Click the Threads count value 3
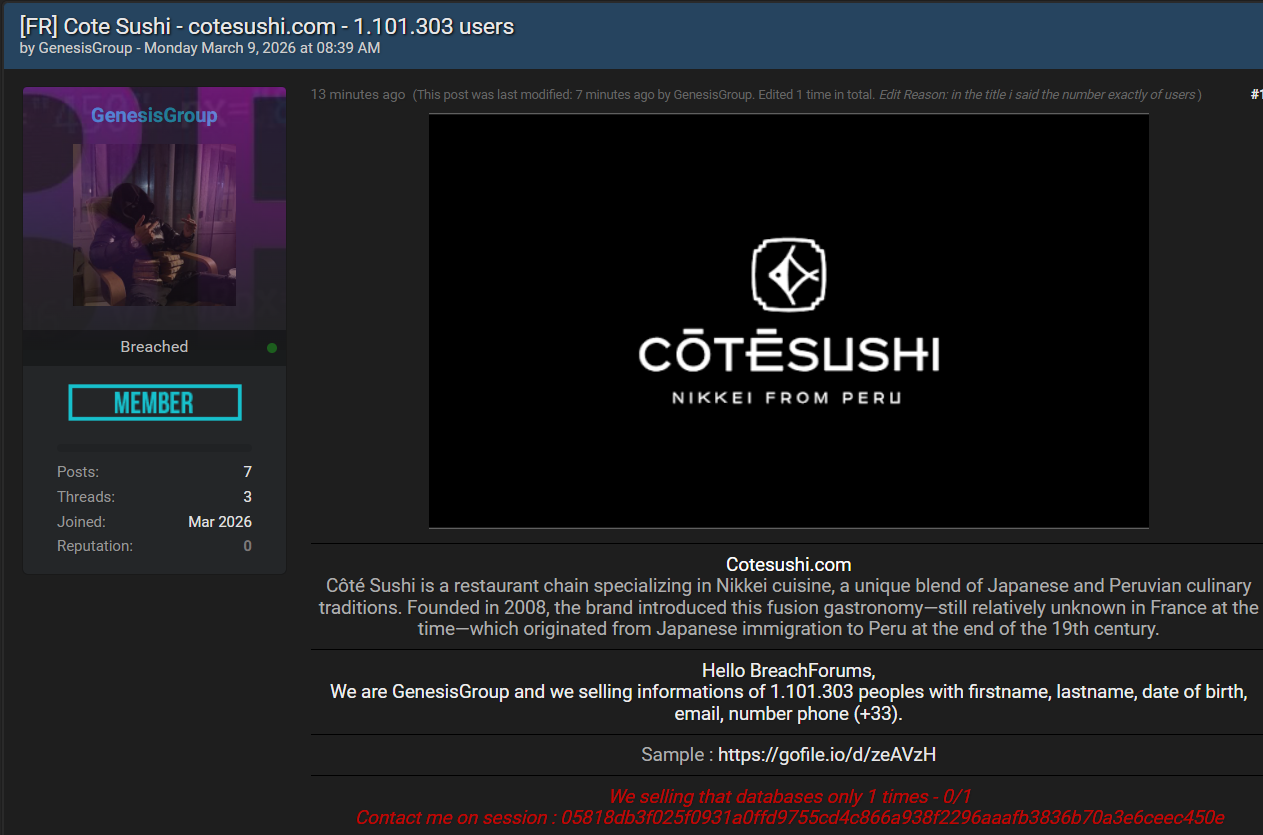 pyautogui.click(x=247, y=497)
